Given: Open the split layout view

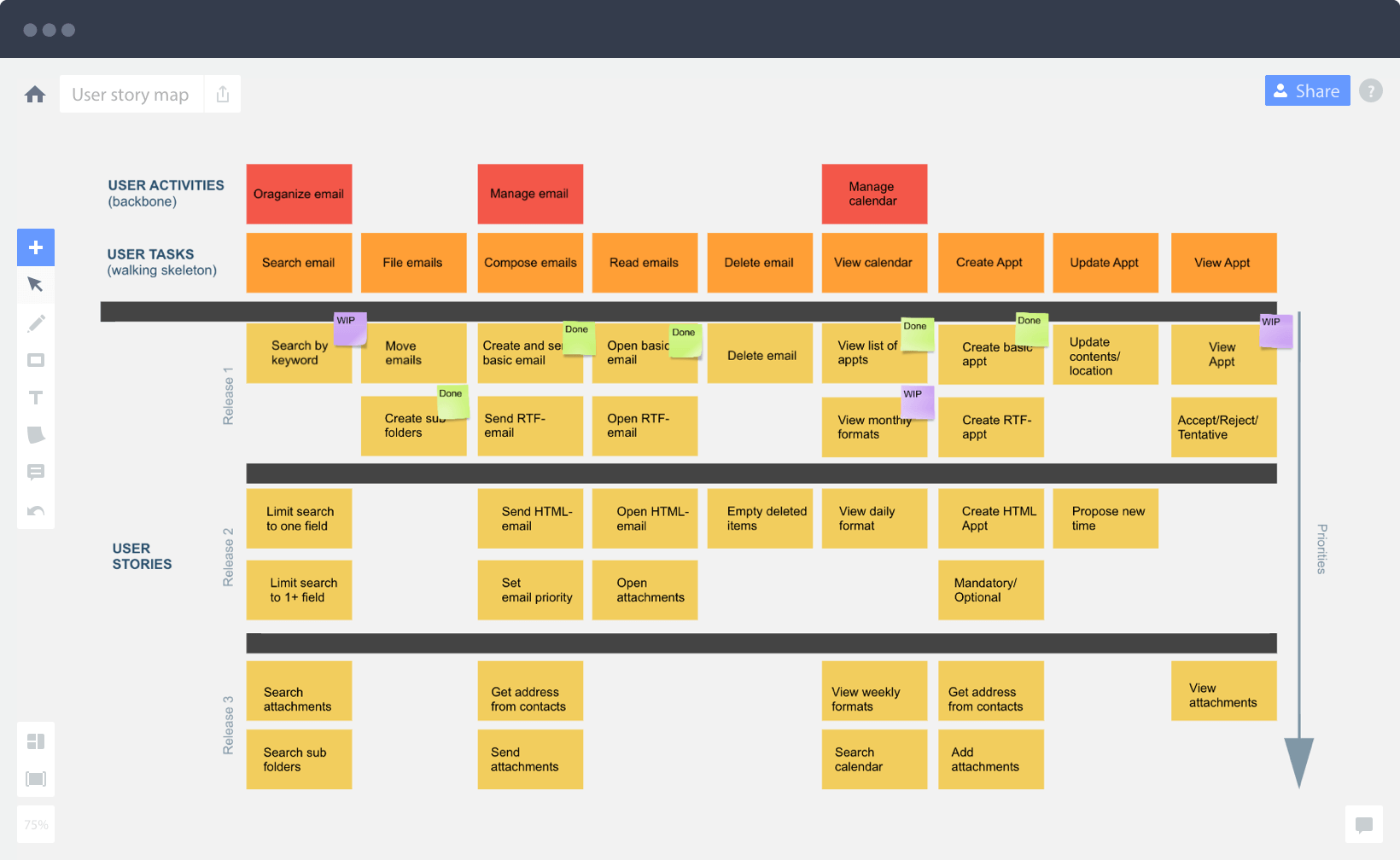Looking at the screenshot, I should (x=36, y=741).
